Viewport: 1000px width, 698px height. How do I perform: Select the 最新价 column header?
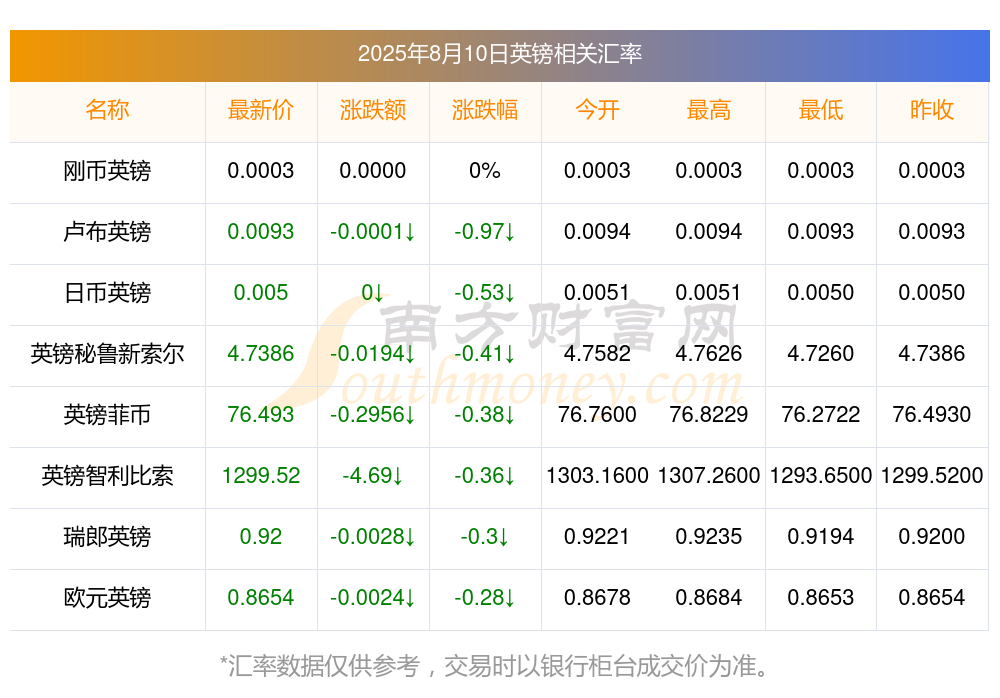261,110
